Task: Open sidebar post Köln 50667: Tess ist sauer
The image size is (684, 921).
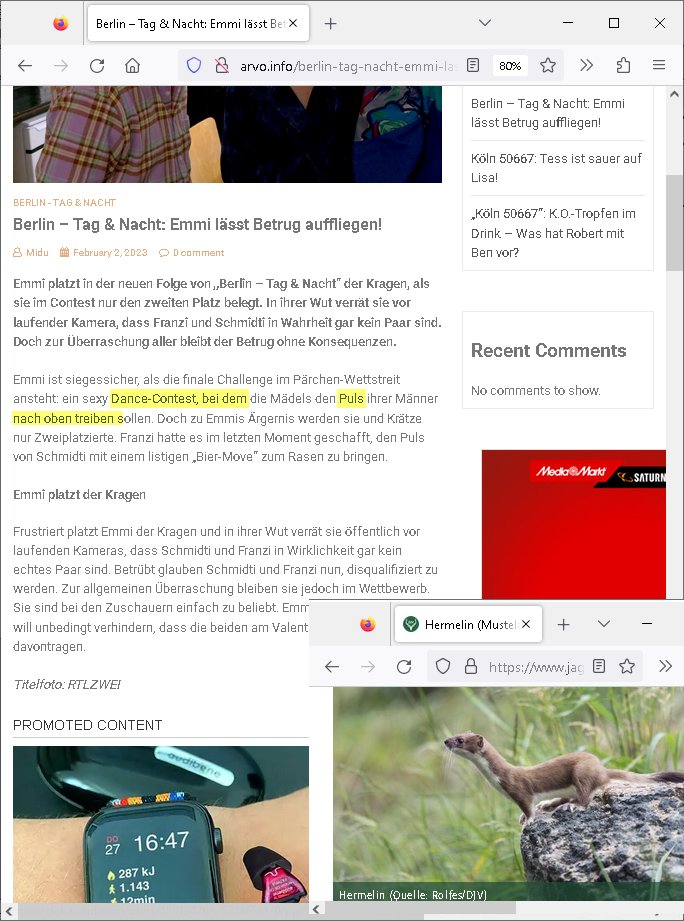Action: click(557, 168)
